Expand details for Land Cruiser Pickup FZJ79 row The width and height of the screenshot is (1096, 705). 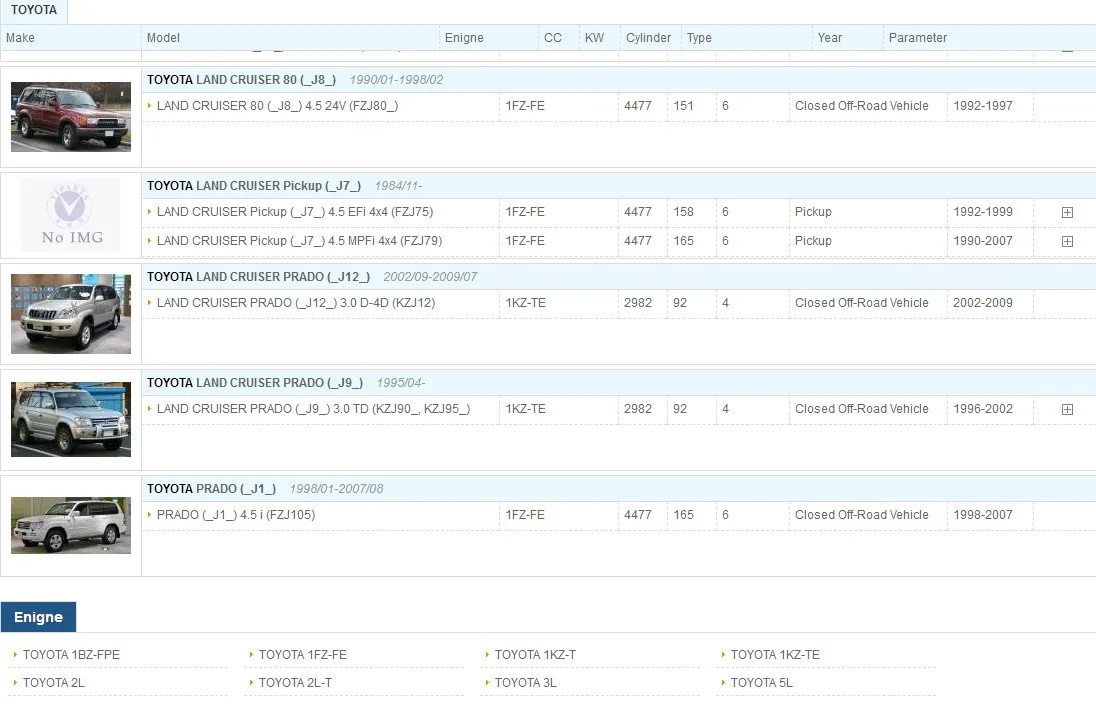[x=1067, y=241]
